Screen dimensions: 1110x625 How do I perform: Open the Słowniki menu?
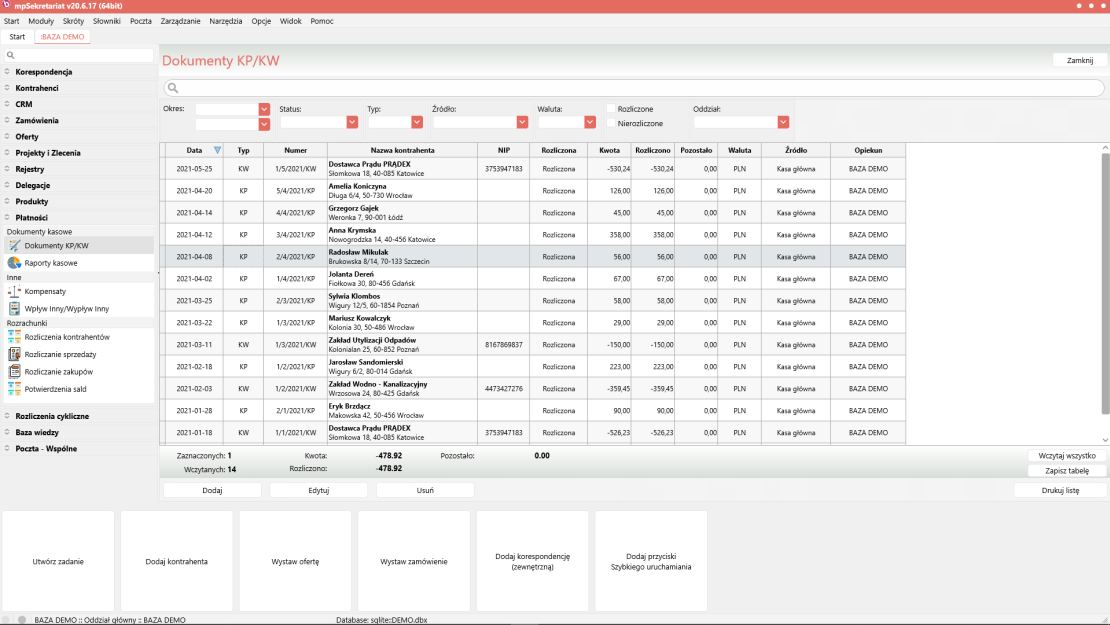click(x=107, y=21)
